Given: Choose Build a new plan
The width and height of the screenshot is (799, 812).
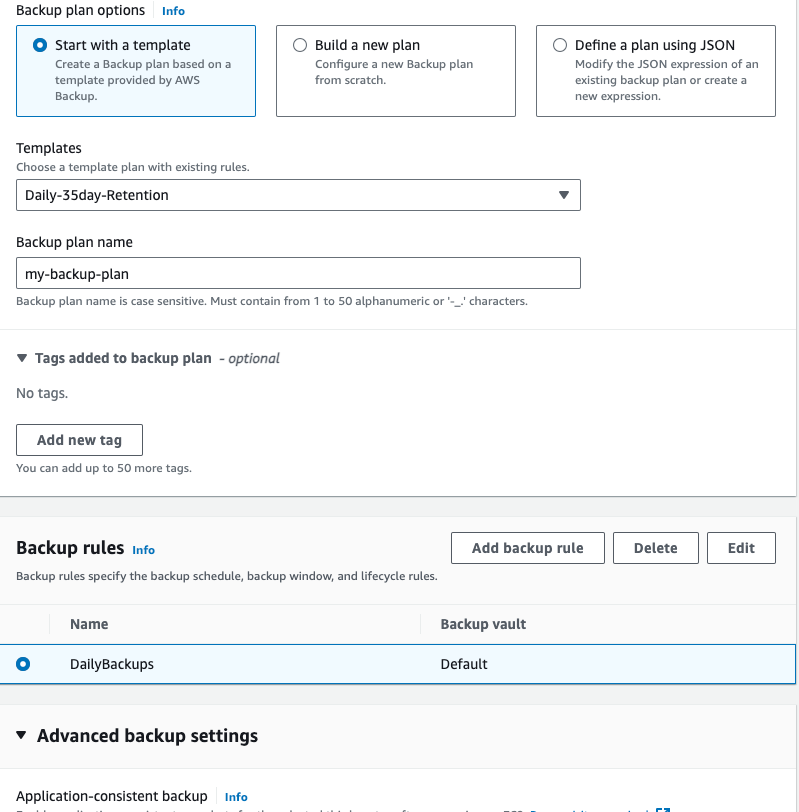Looking at the screenshot, I should click(x=300, y=44).
